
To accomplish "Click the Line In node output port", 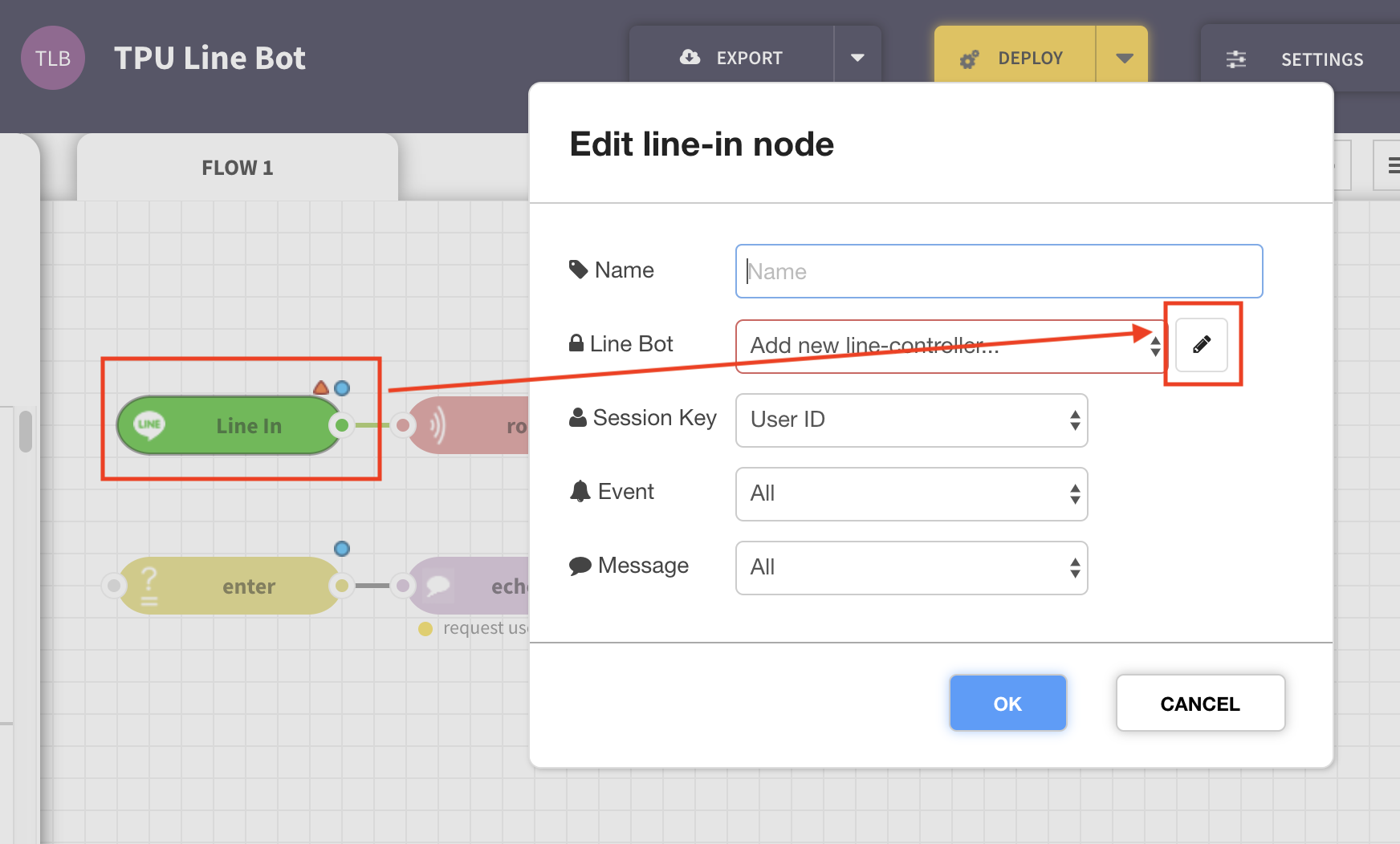I will coord(342,425).
